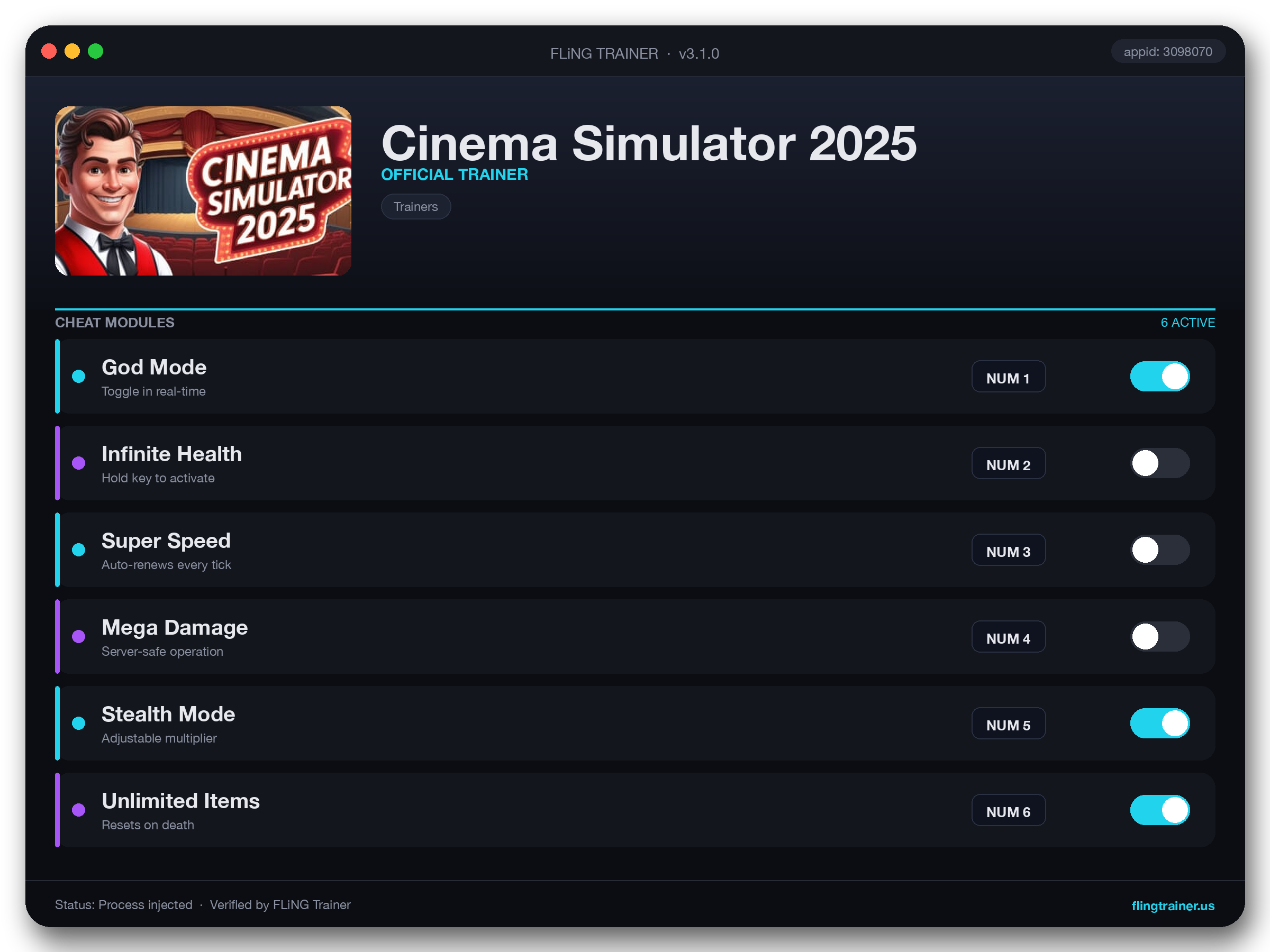Click the Super Speed status dot
Image resolution: width=1270 pixels, height=952 pixels.
[79, 550]
